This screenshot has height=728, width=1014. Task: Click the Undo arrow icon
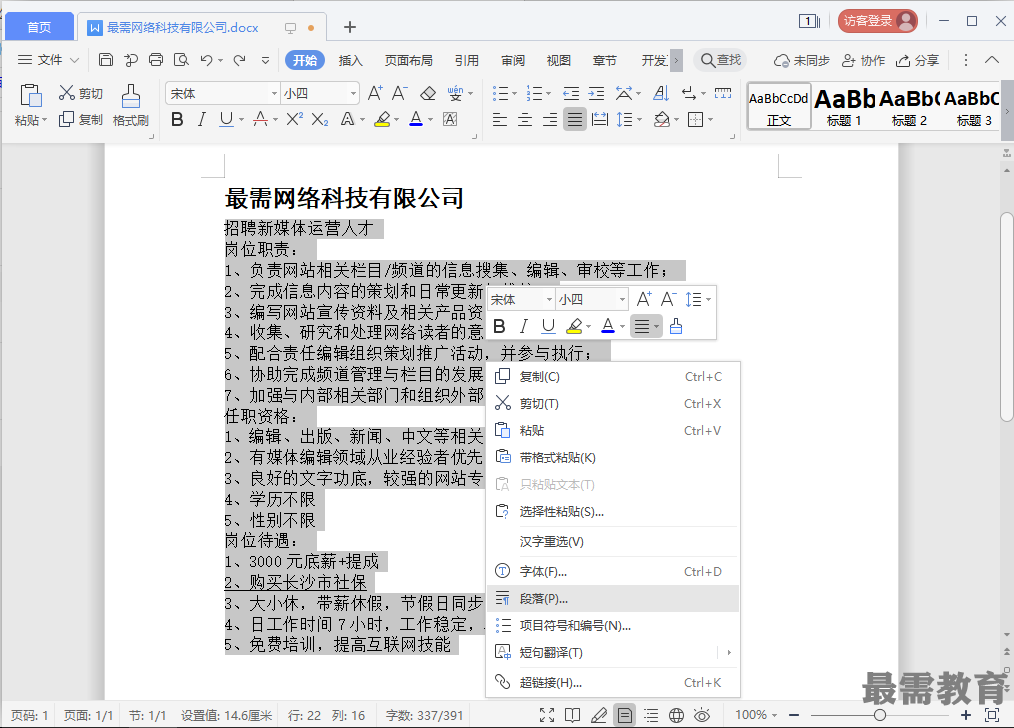(206, 60)
